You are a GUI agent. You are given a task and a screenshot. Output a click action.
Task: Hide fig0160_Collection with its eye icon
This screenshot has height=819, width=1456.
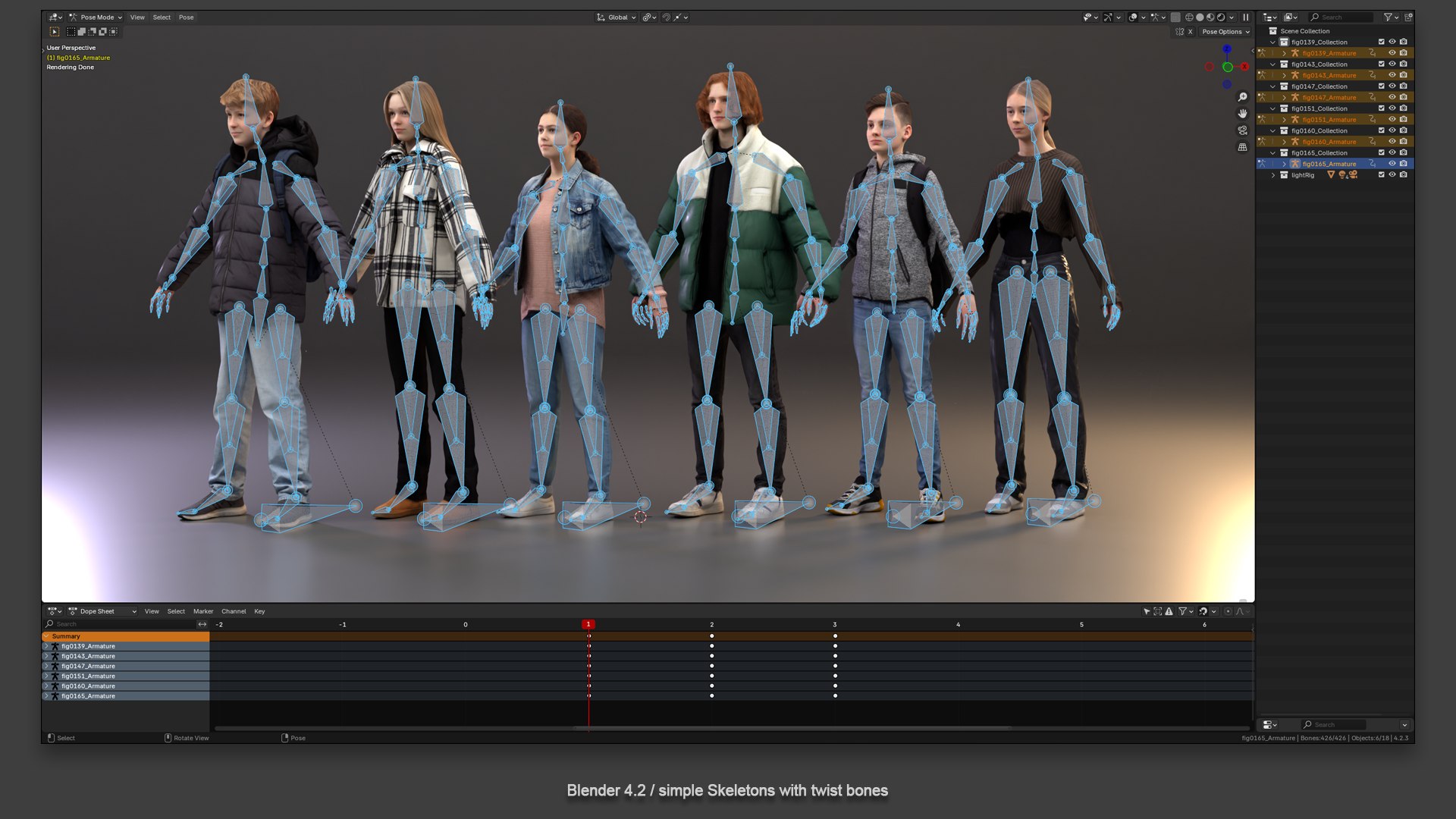(x=1392, y=130)
